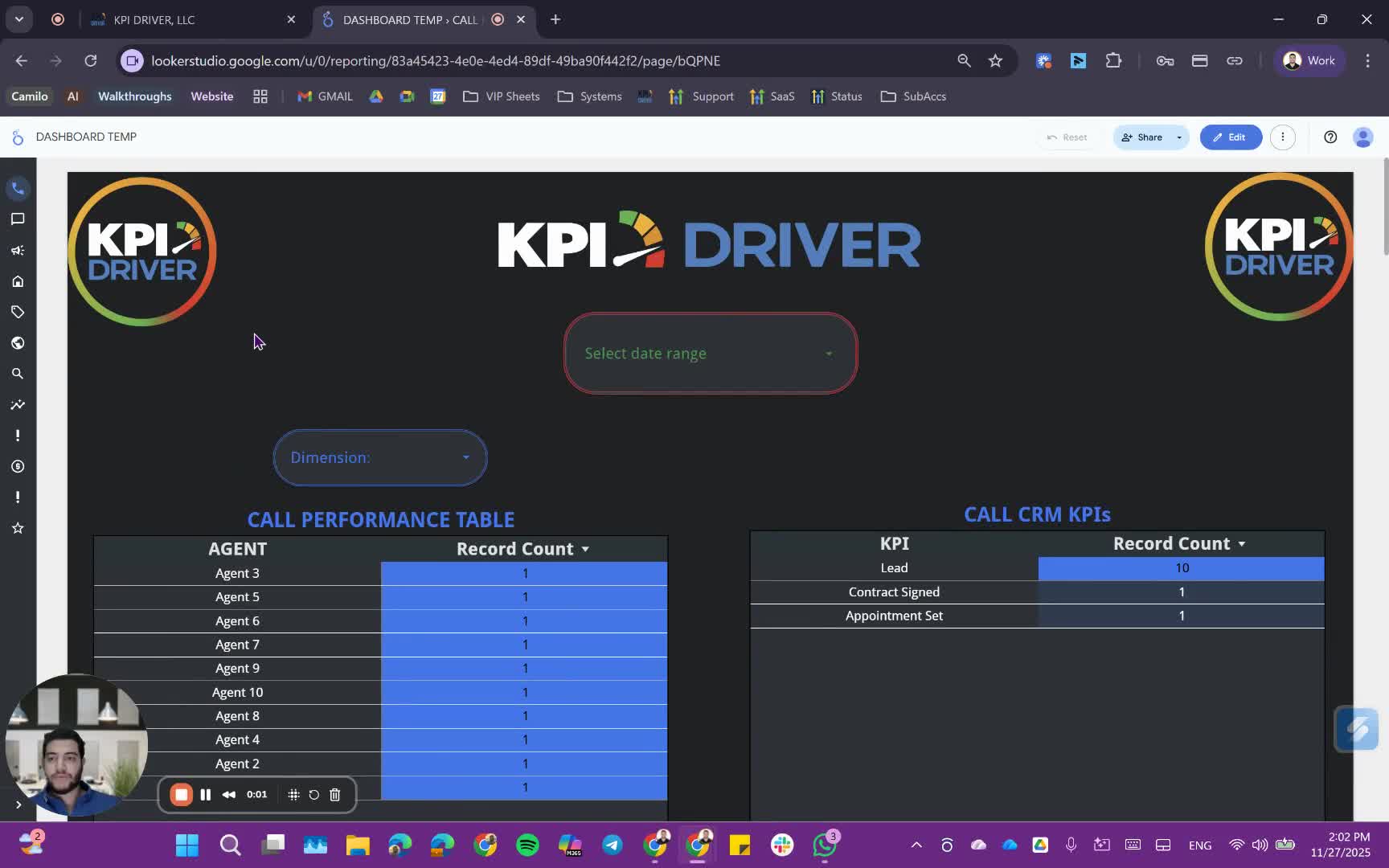This screenshot has height=868, width=1389.
Task: Open the Walkthroughs bookmark
Action: point(135,96)
